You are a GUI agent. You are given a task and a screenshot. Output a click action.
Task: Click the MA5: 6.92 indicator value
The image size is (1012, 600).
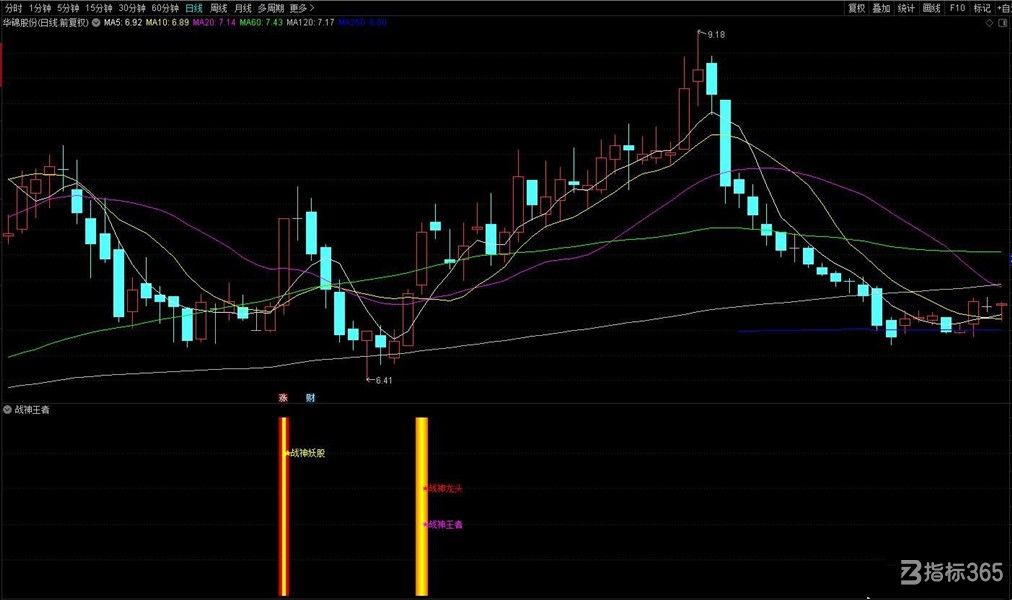click(123, 23)
